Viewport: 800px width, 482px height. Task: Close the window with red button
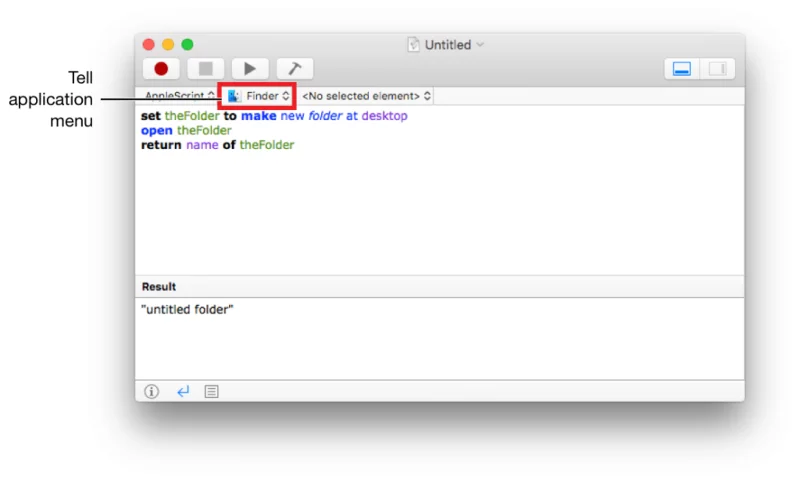pyautogui.click(x=148, y=44)
